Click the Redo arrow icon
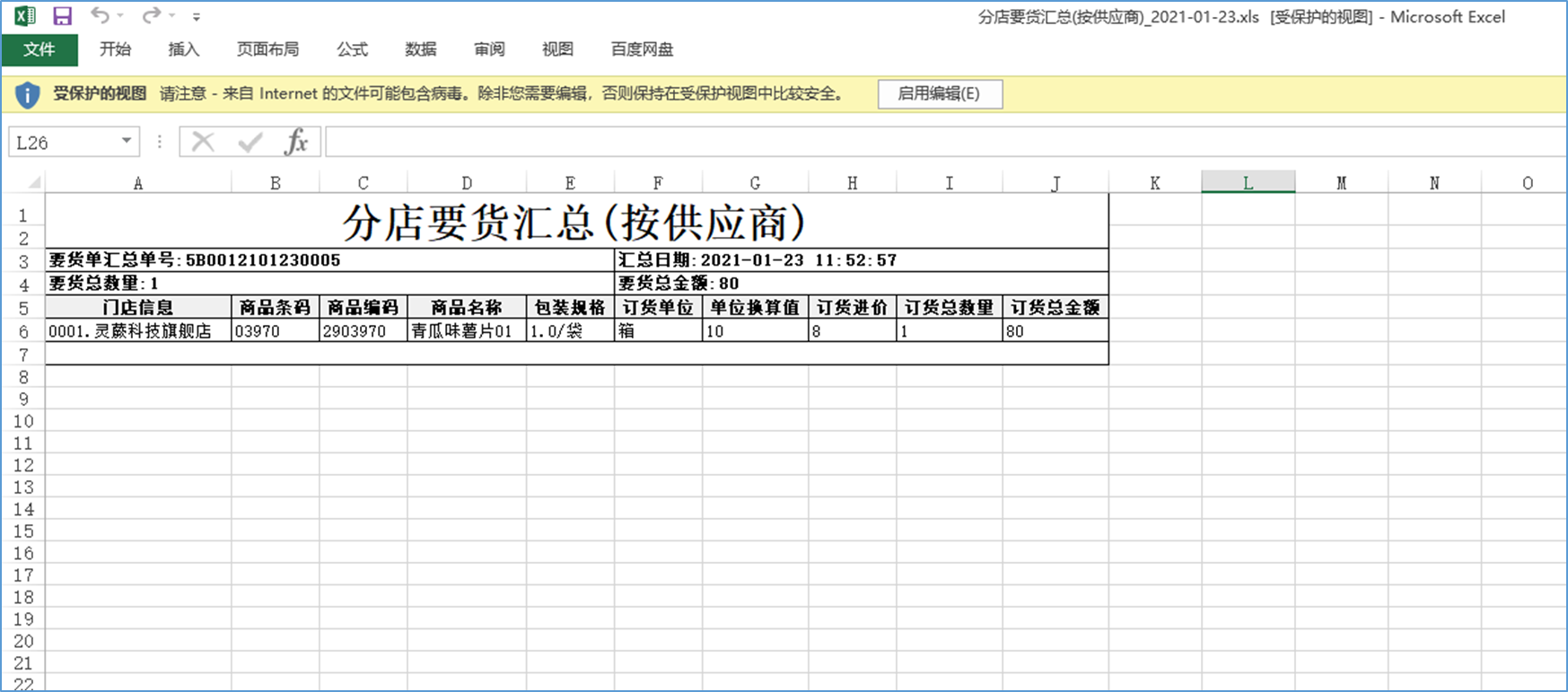This screenshot has height=692, width=1568. pos(151,16)
